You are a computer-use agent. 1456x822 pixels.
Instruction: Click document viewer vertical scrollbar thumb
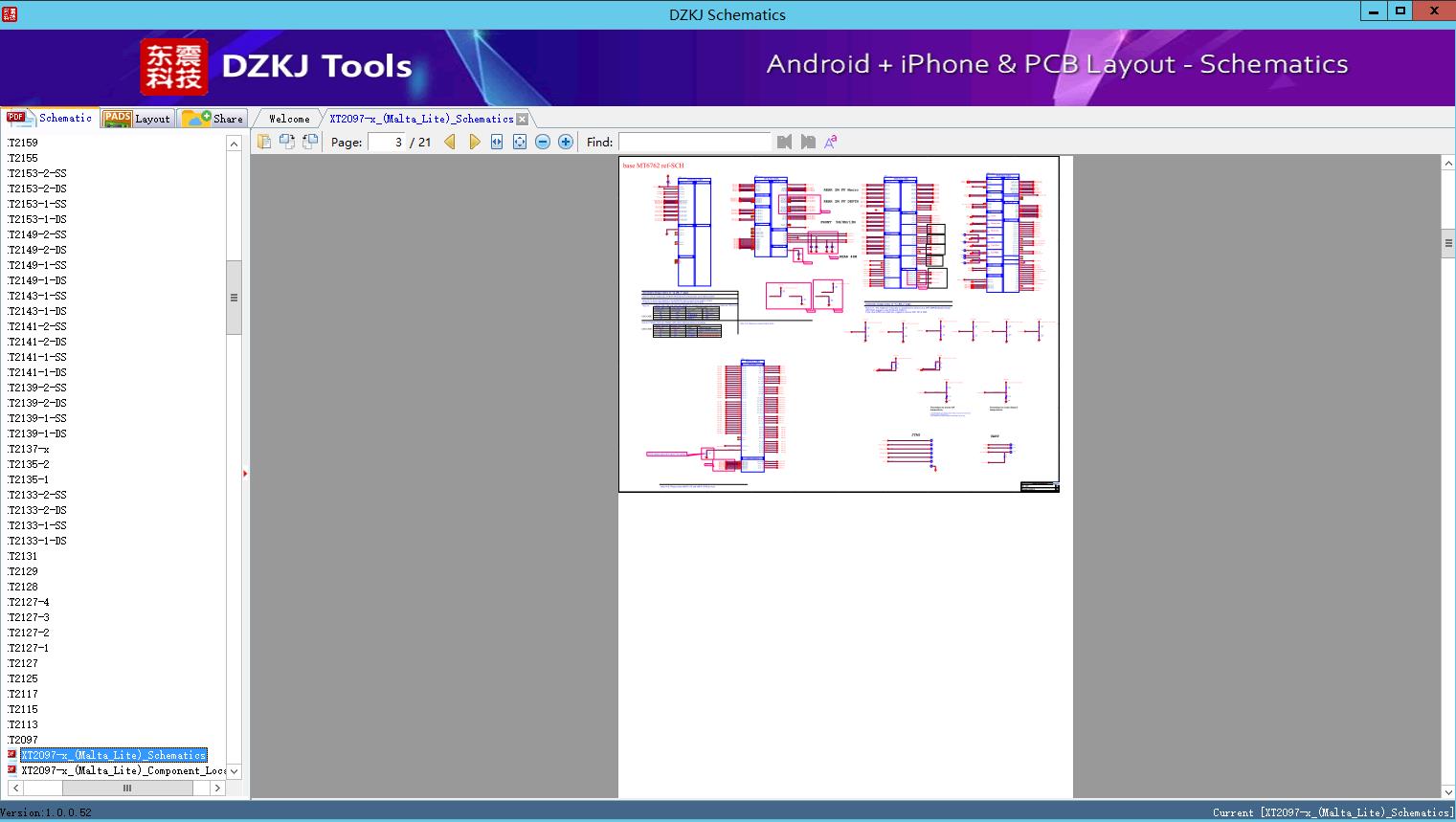tap(1448, 243)
